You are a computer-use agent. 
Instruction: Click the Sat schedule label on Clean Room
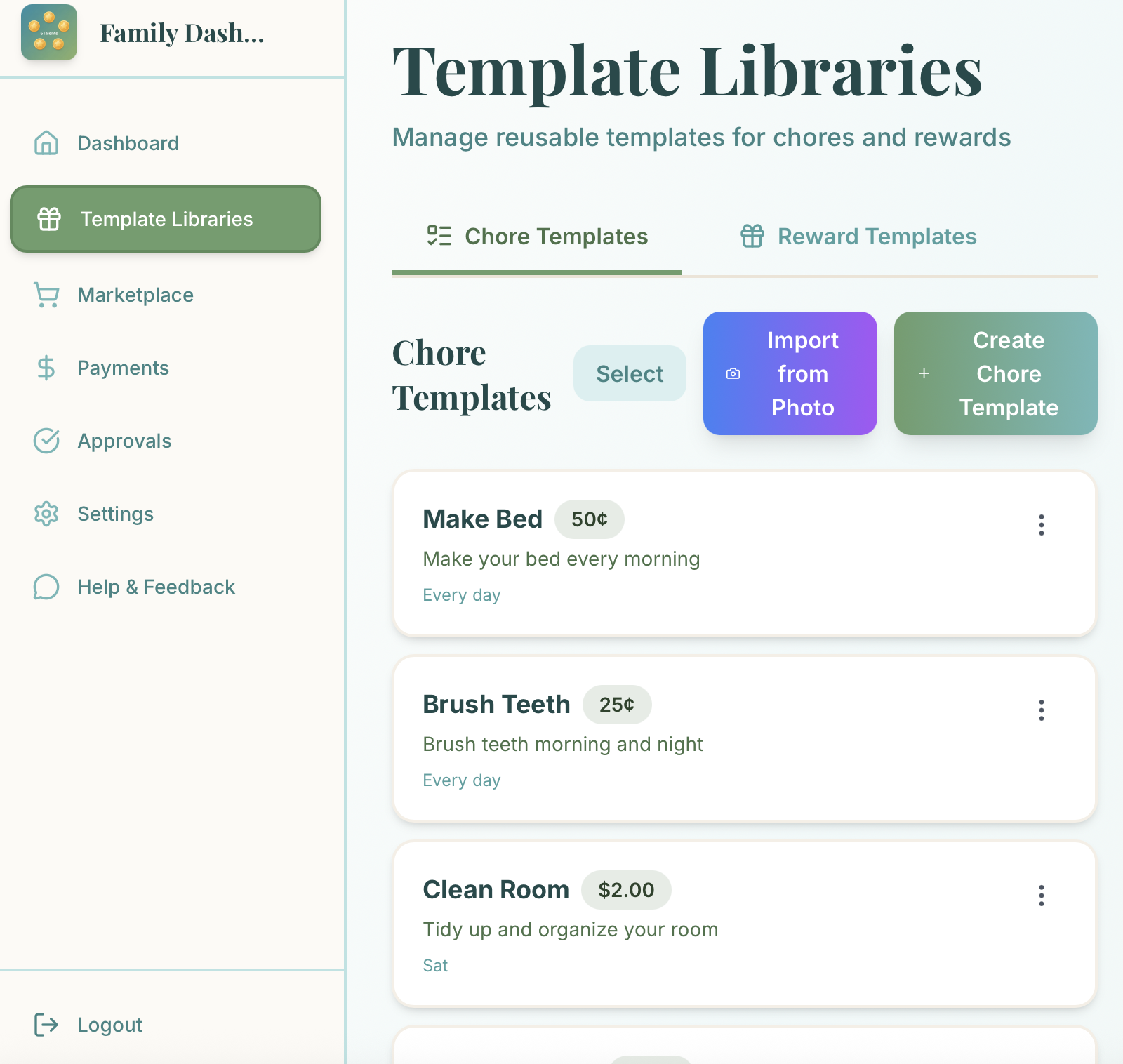point(435,966)
